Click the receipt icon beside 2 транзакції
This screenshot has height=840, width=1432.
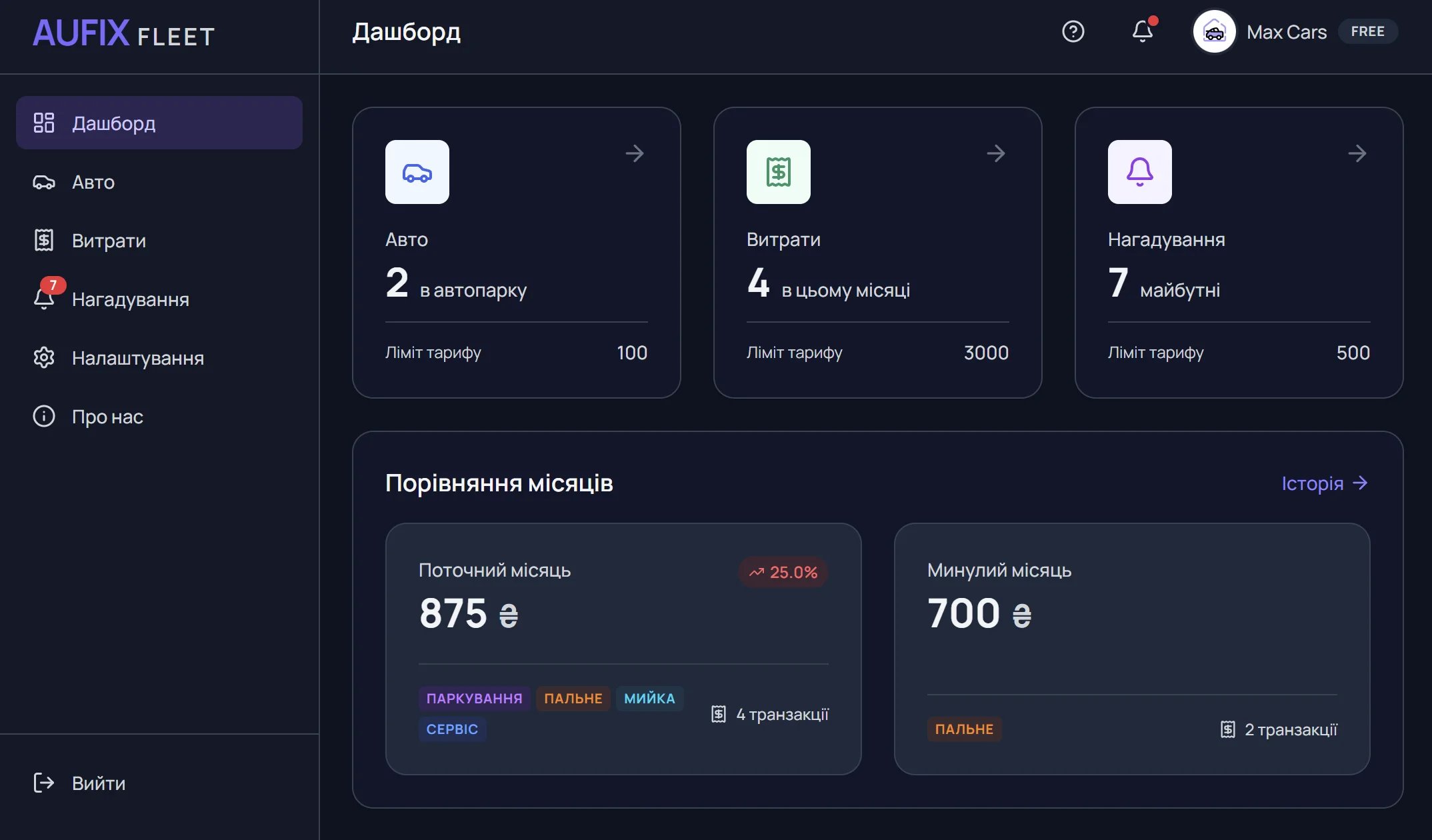[x=1228, y=730]
